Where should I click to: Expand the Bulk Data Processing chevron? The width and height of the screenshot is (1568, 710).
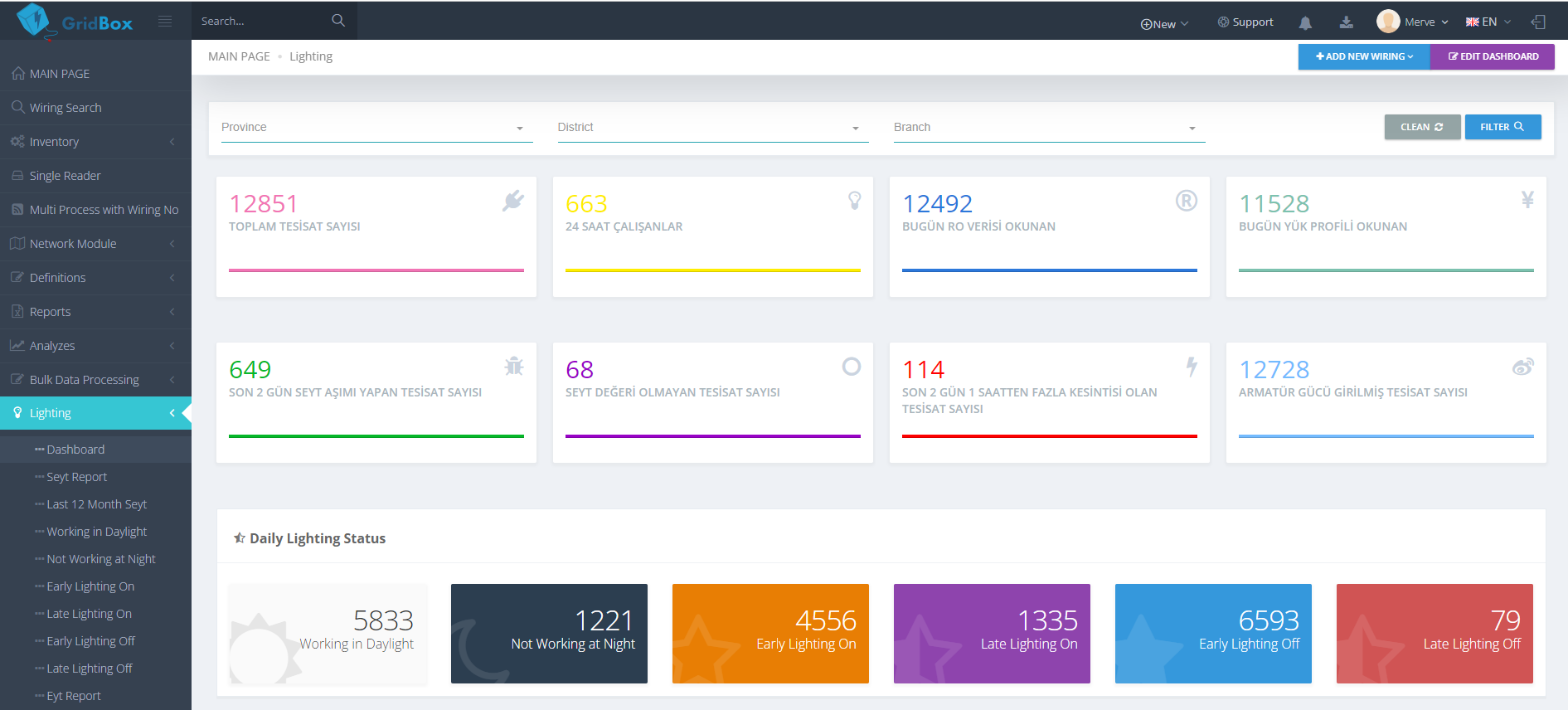[172, 380]
